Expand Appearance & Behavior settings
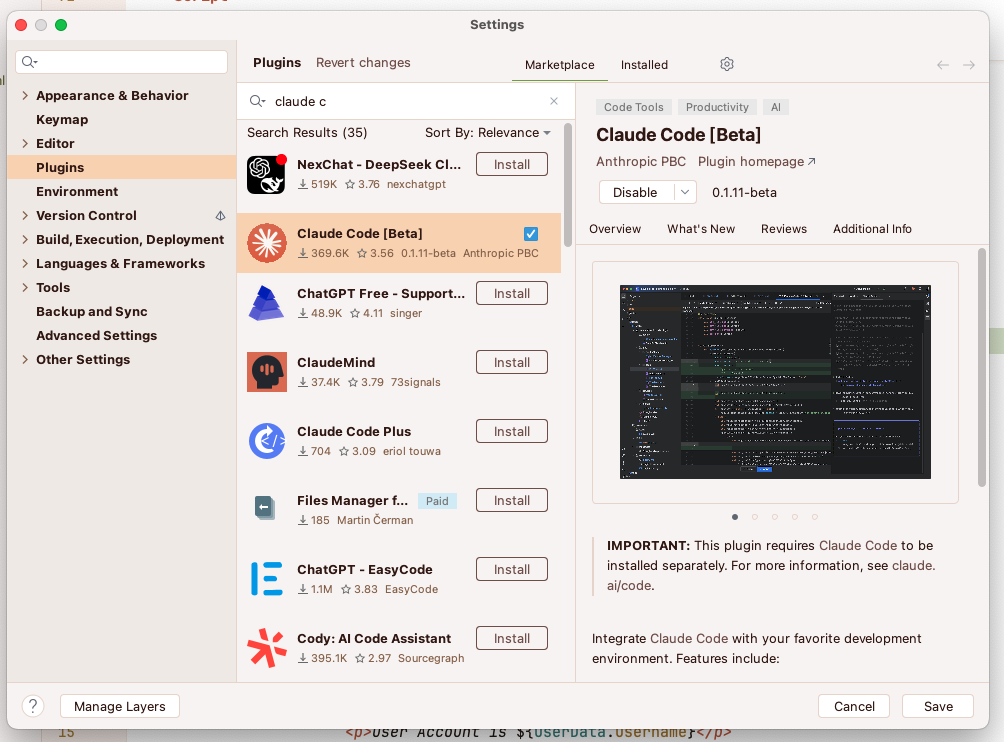The width and height of the screenshot is (1004, 742). (x=25, y=95)
